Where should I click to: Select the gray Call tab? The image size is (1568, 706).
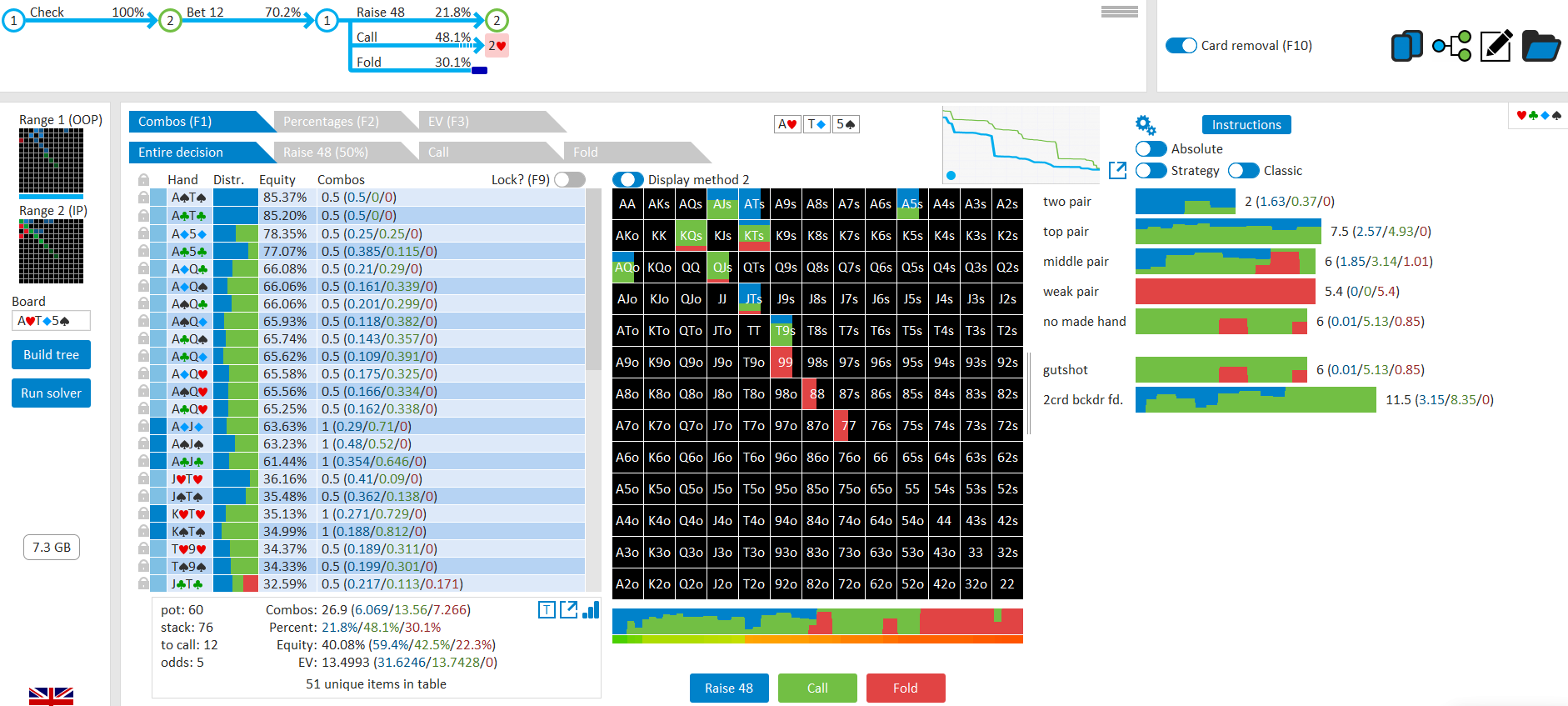coord(483,153)
